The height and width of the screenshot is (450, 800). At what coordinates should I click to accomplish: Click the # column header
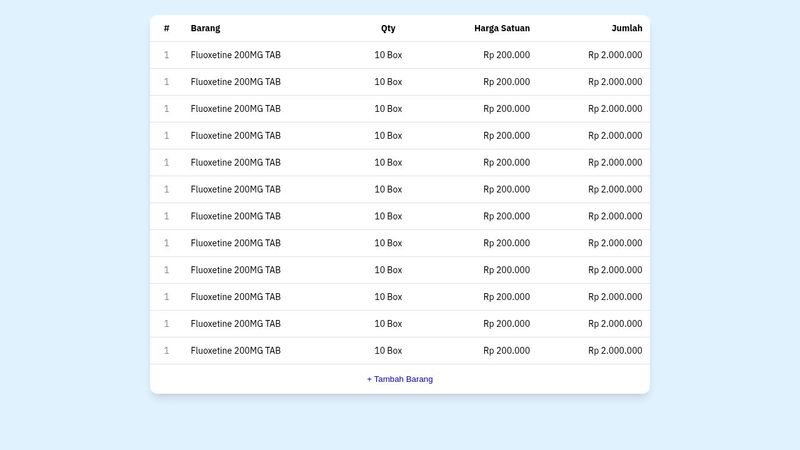166,28
